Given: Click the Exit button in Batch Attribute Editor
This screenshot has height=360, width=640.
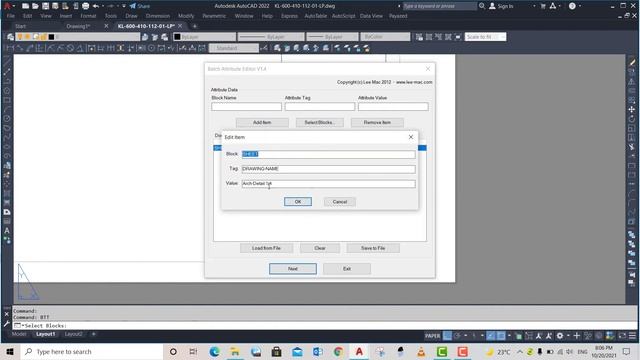Looking at the screenshot, I should (347, 269).
